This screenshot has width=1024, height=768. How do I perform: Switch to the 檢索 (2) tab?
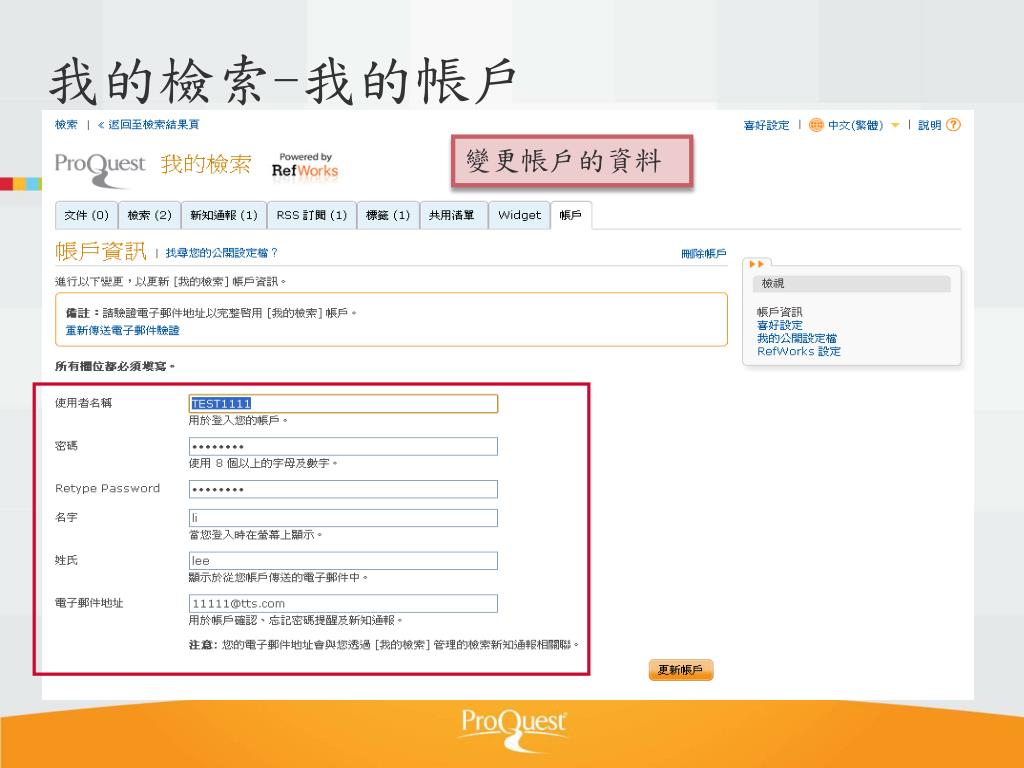[x=149, y=215]
